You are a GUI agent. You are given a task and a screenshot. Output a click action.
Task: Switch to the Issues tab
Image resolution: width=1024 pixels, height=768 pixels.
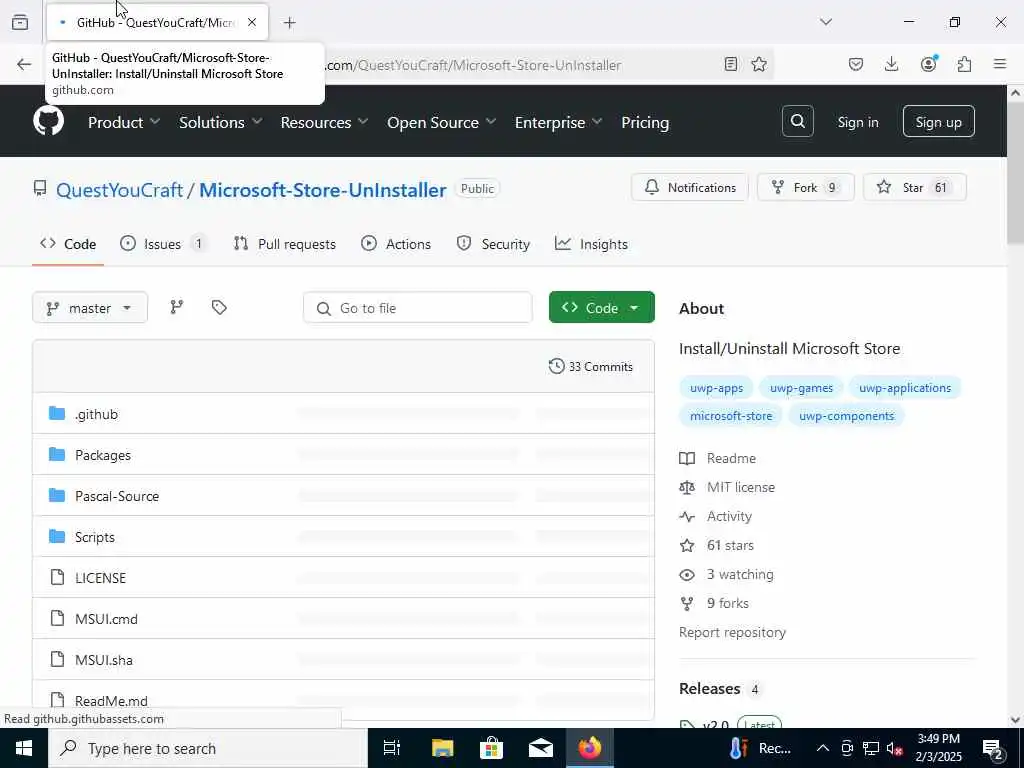tap(163, 244)
